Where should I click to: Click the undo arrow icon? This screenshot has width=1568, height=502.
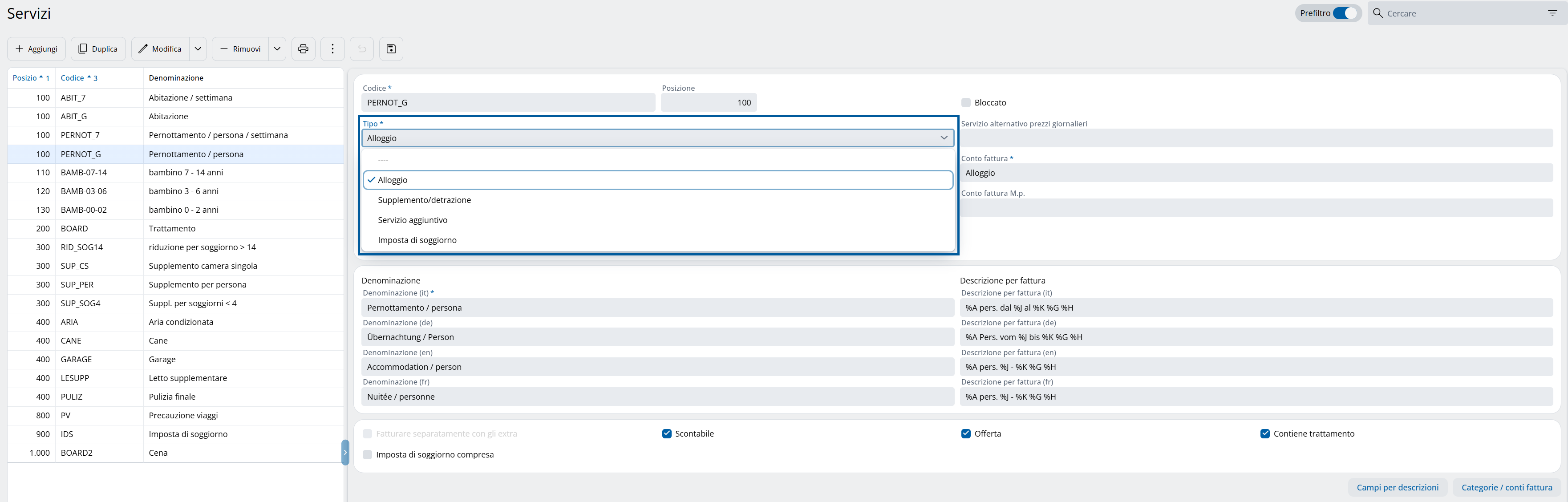pos(361,49)
